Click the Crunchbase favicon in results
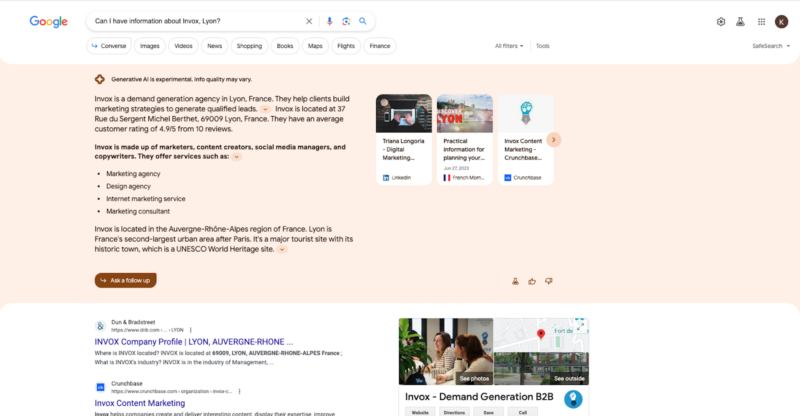The width and height of the screenshot is (800, 416). [x=101, y=387]
